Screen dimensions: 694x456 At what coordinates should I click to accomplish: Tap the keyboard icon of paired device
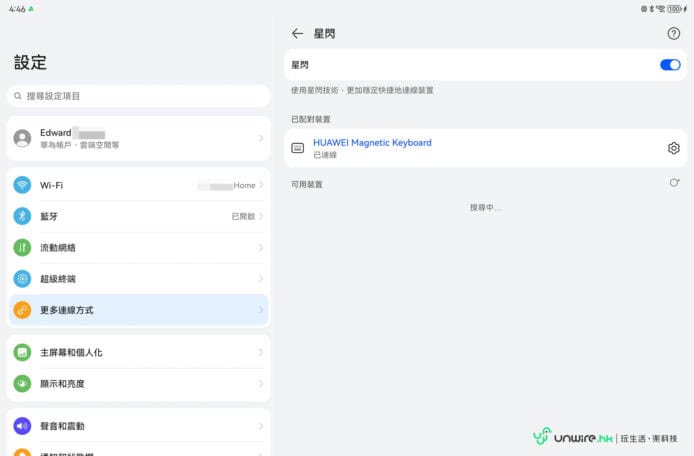297,148
